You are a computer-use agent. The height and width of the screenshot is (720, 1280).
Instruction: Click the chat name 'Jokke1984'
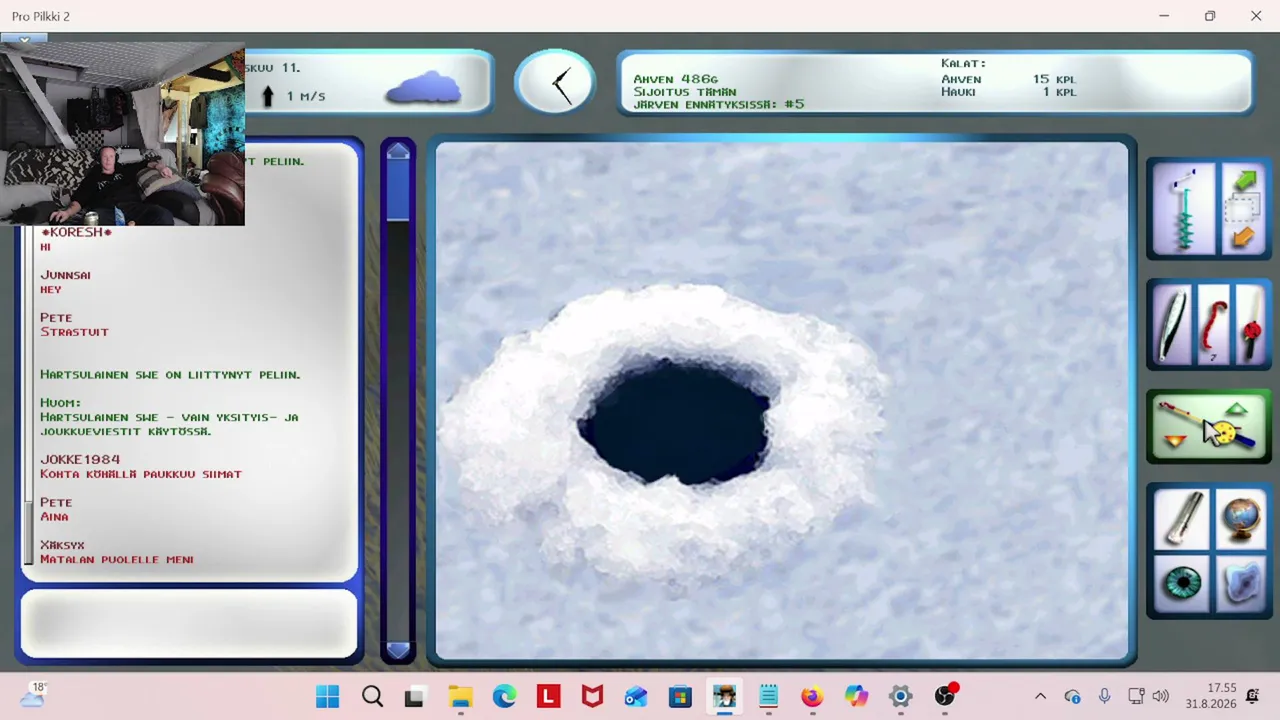coord(80,460)
